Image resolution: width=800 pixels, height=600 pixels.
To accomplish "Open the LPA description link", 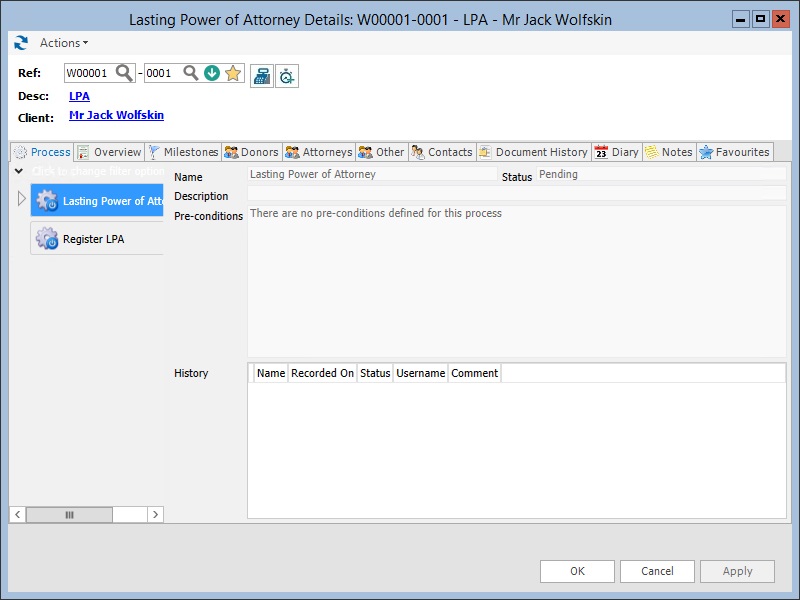I will tap(79, 96).
